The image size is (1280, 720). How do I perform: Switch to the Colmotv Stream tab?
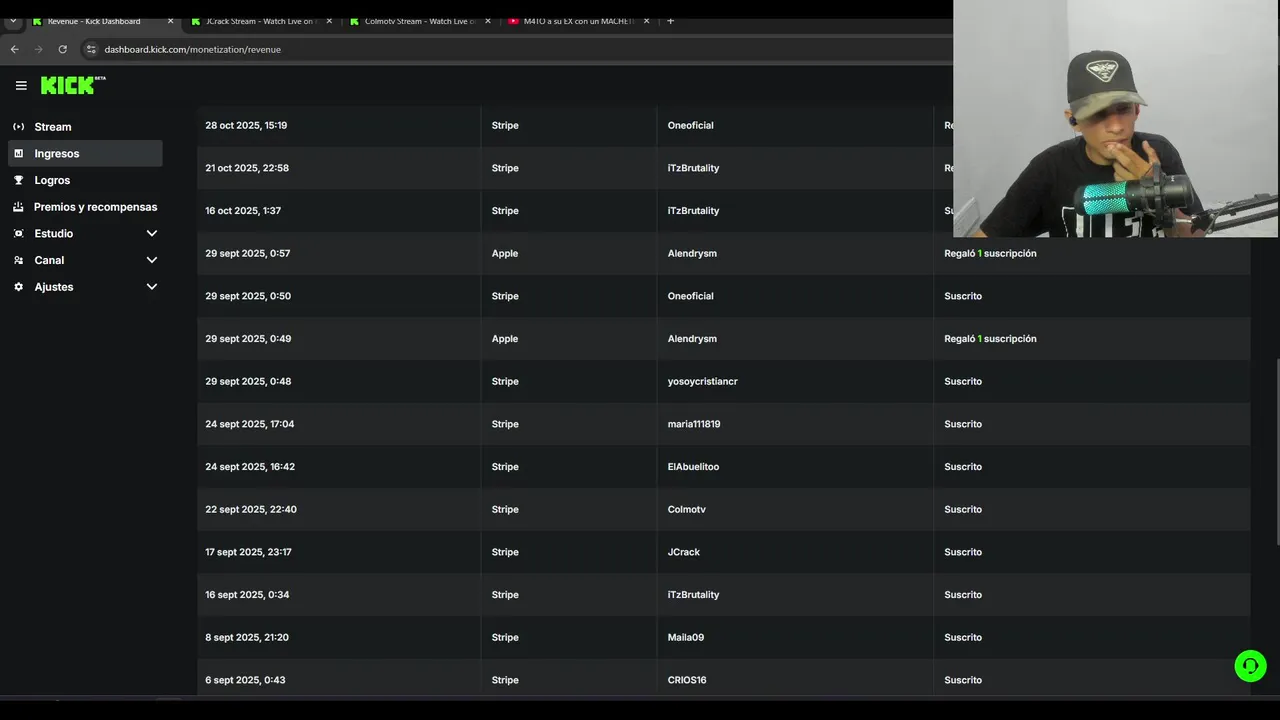(x=420, y=21)
